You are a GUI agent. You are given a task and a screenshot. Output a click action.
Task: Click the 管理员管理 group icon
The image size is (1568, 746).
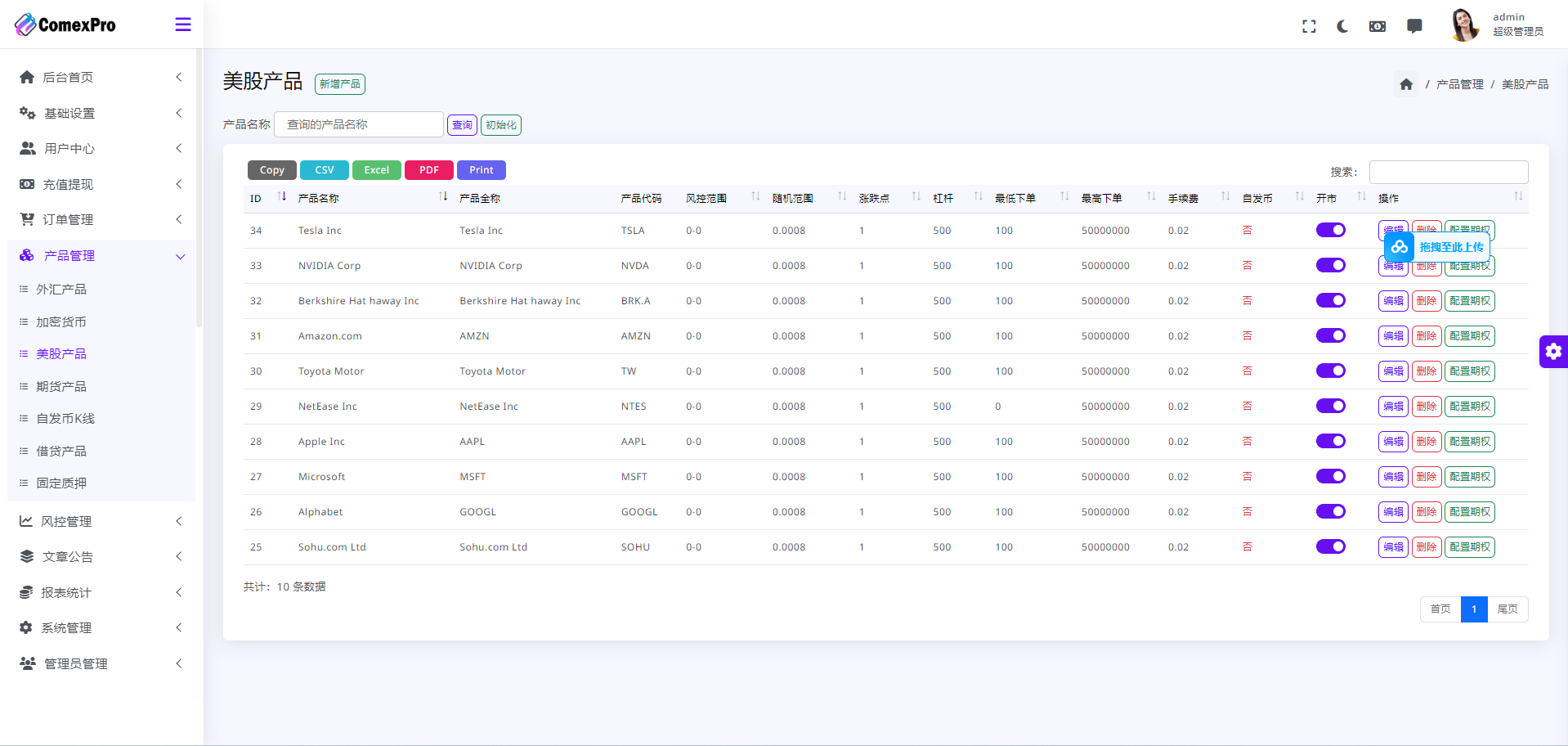click(x=28, y=663)
